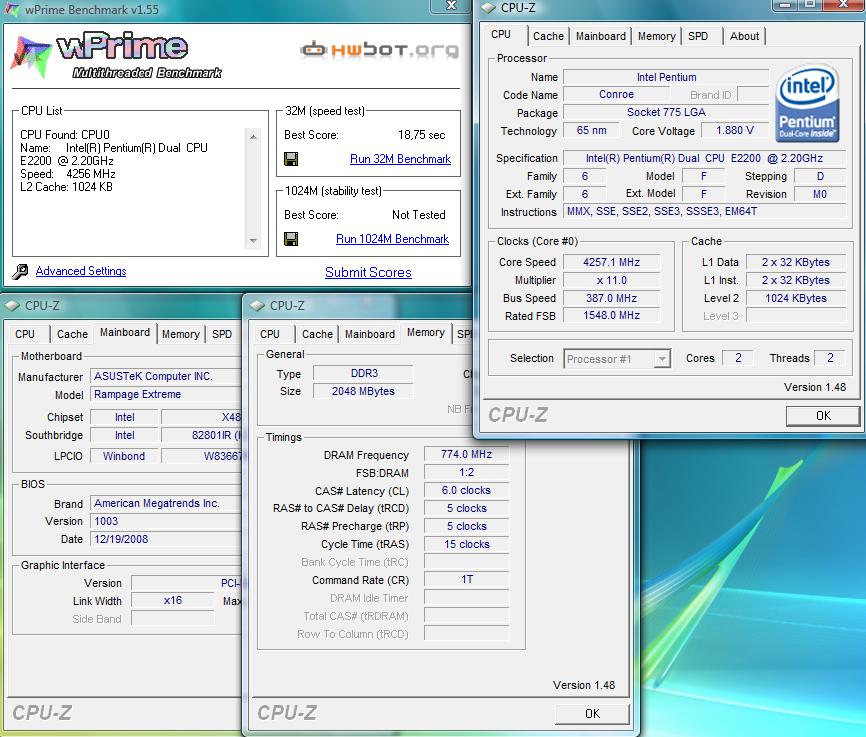Click the Package Socket 775 LGA field
Screen dimensions: 866x737
point(666,112)
